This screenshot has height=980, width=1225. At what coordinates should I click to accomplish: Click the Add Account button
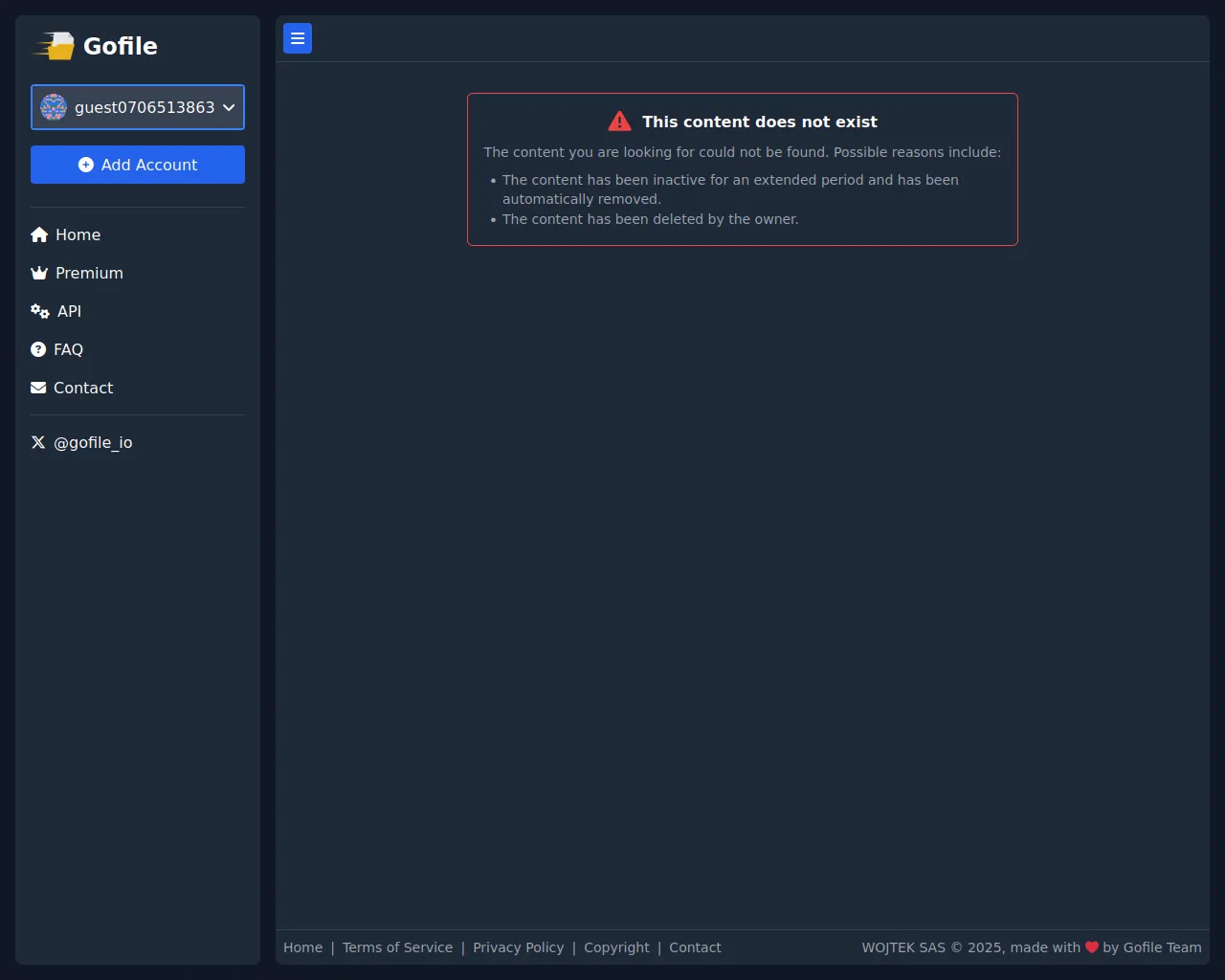click(x=138, y=165)
